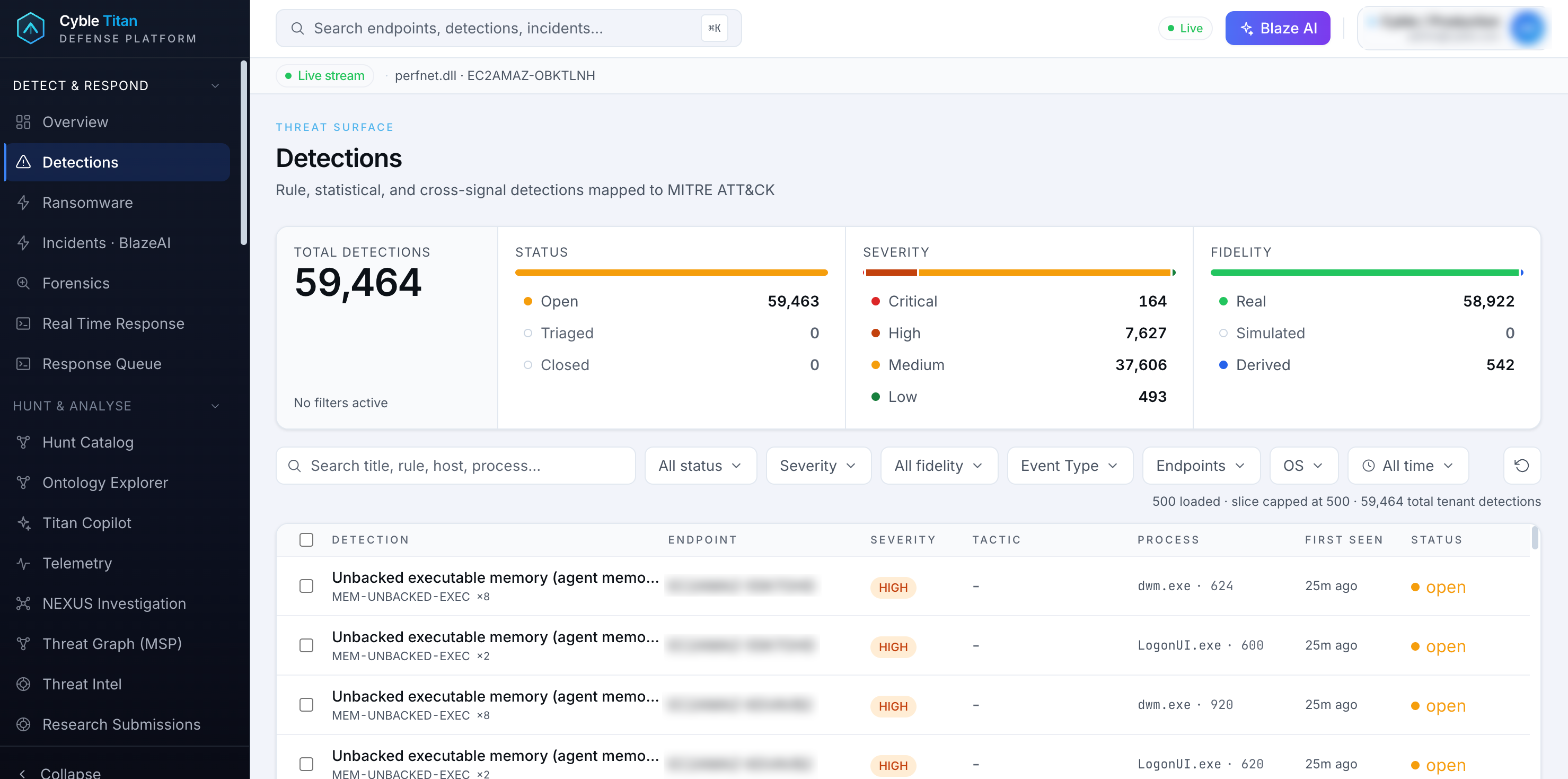Open Overview in the sidebar
Viewport: 1568px width, 779px height.
point(117,122)
